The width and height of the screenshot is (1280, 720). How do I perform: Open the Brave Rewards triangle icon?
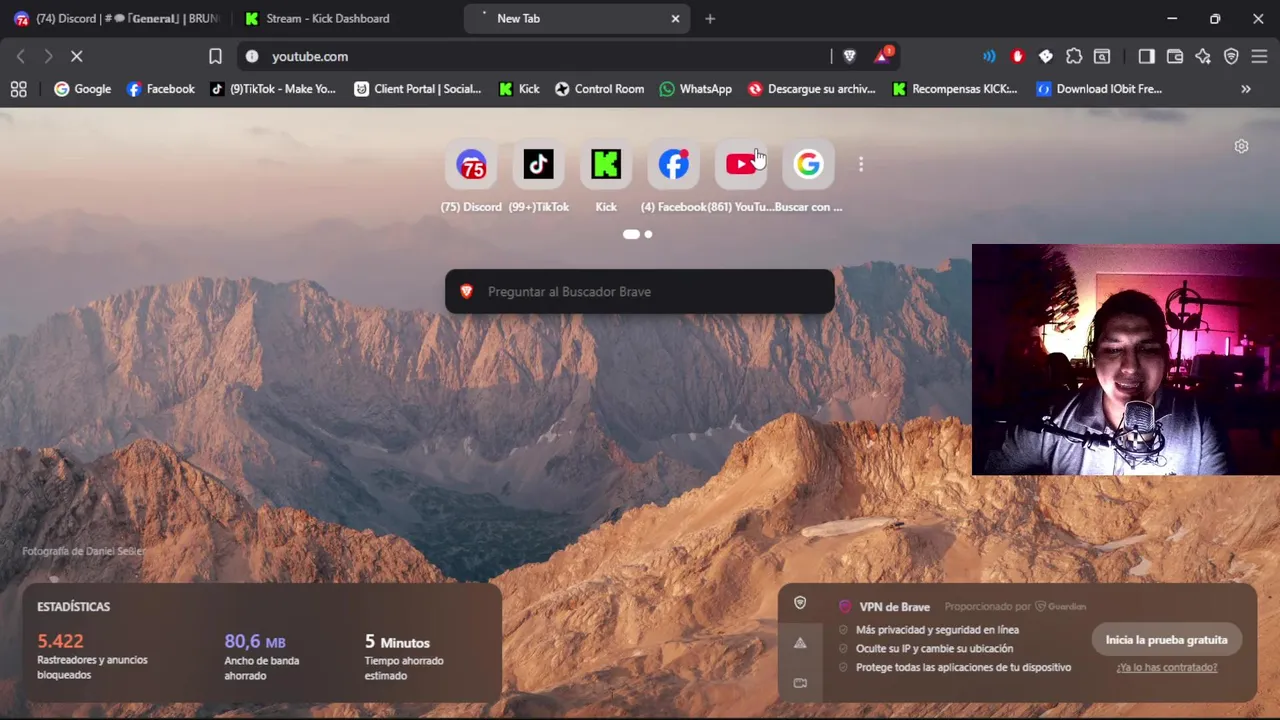coord(883,56)
